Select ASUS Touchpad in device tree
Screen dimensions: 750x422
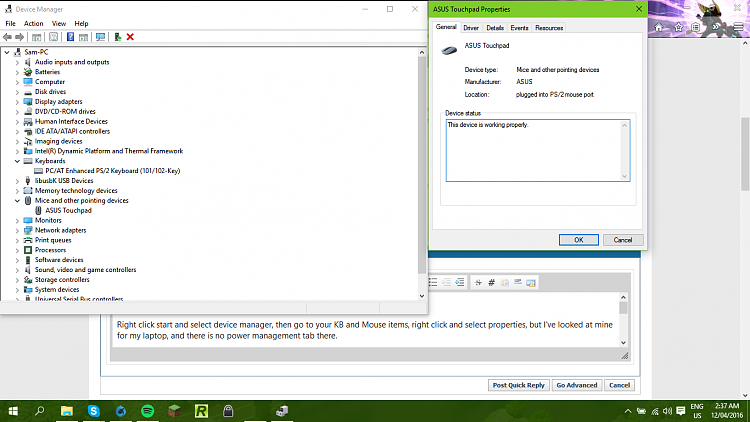(x=68, y=211)
